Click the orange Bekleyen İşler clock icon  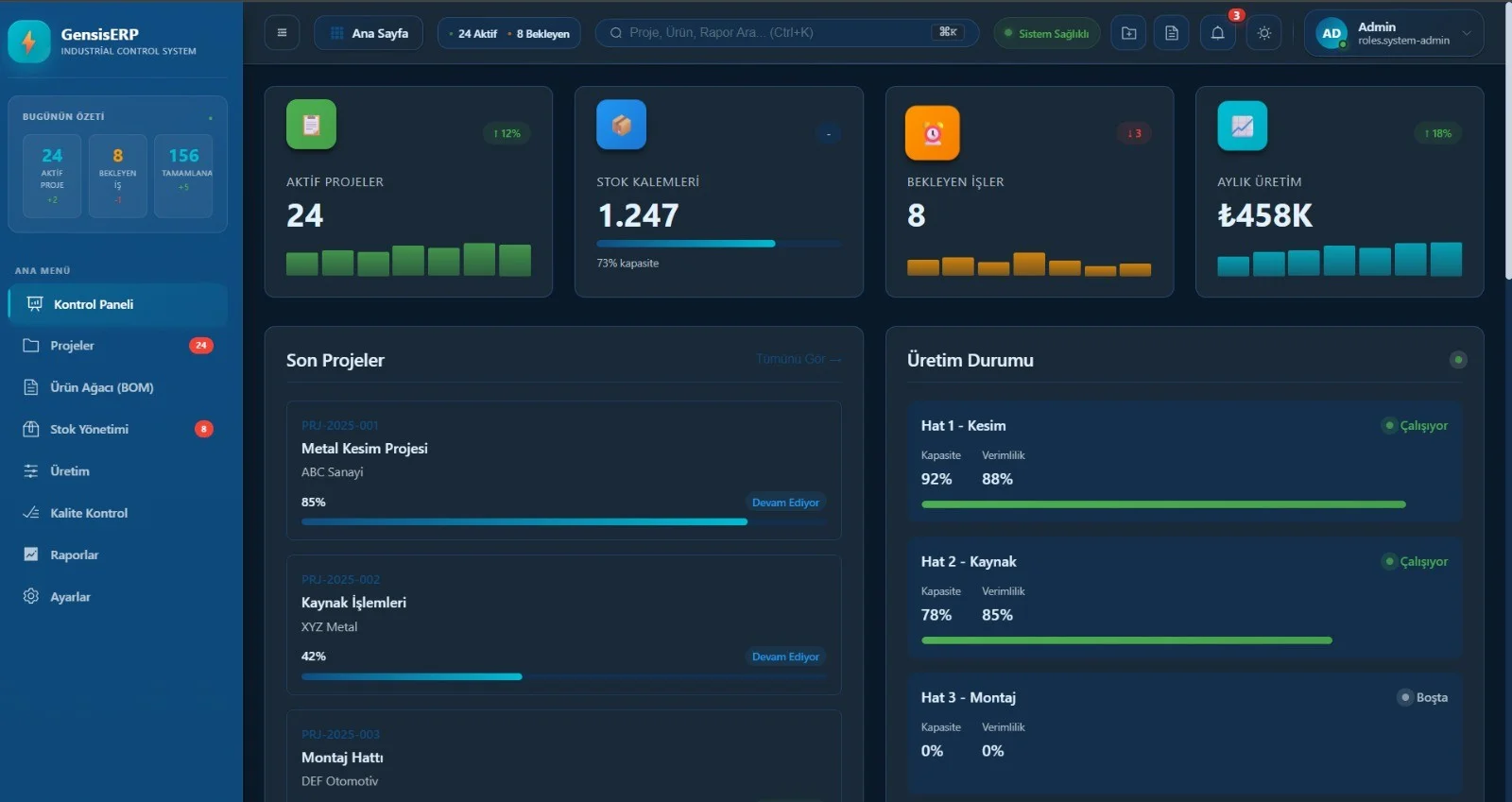932,133
